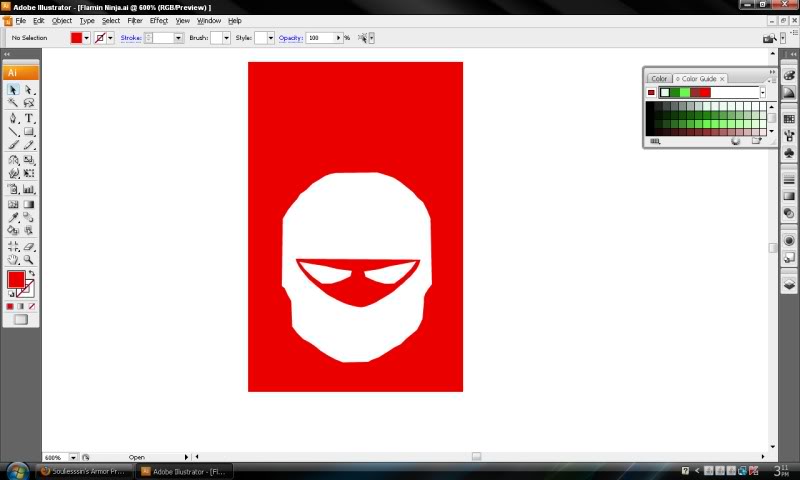Select the Blend tool

click(29, 217)
